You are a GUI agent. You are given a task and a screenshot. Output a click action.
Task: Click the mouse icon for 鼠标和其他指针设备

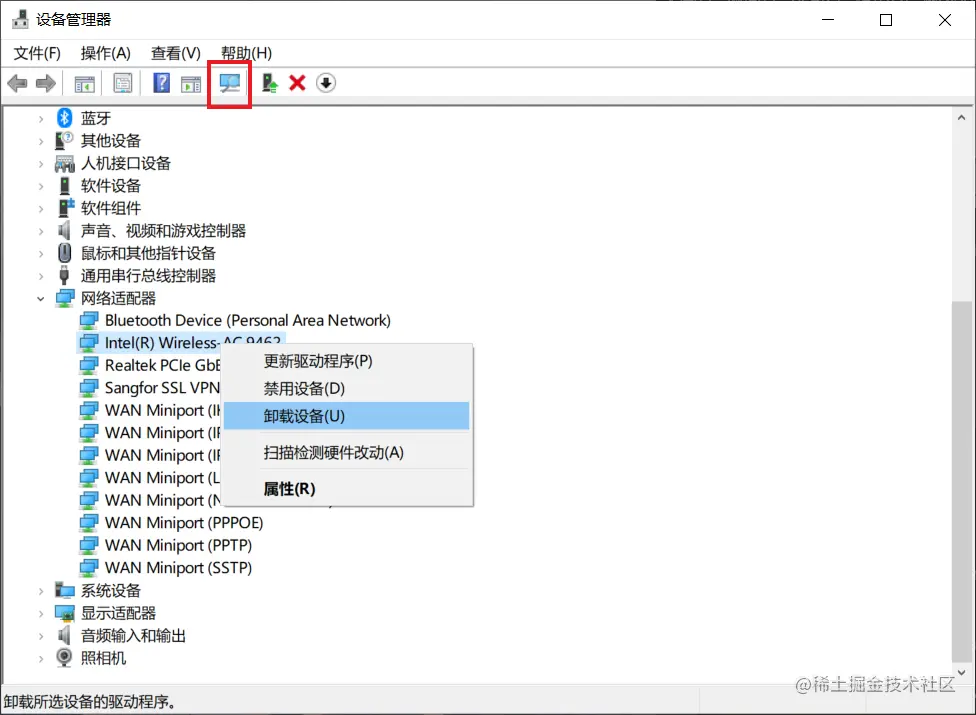pos(65,253)
